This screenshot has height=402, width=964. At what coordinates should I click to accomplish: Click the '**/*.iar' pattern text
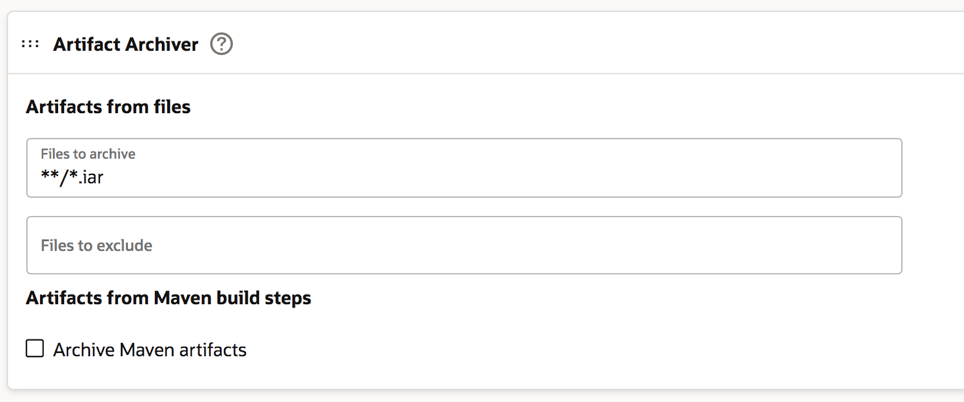tap(72, 178)
